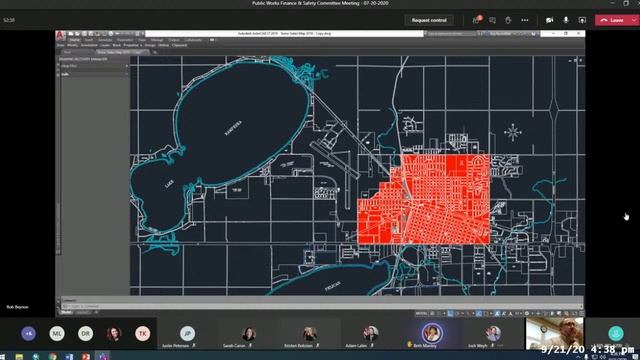640x360 pixels.
Task: Open the Collaborate ribbon tab
Action: (193, 40)
